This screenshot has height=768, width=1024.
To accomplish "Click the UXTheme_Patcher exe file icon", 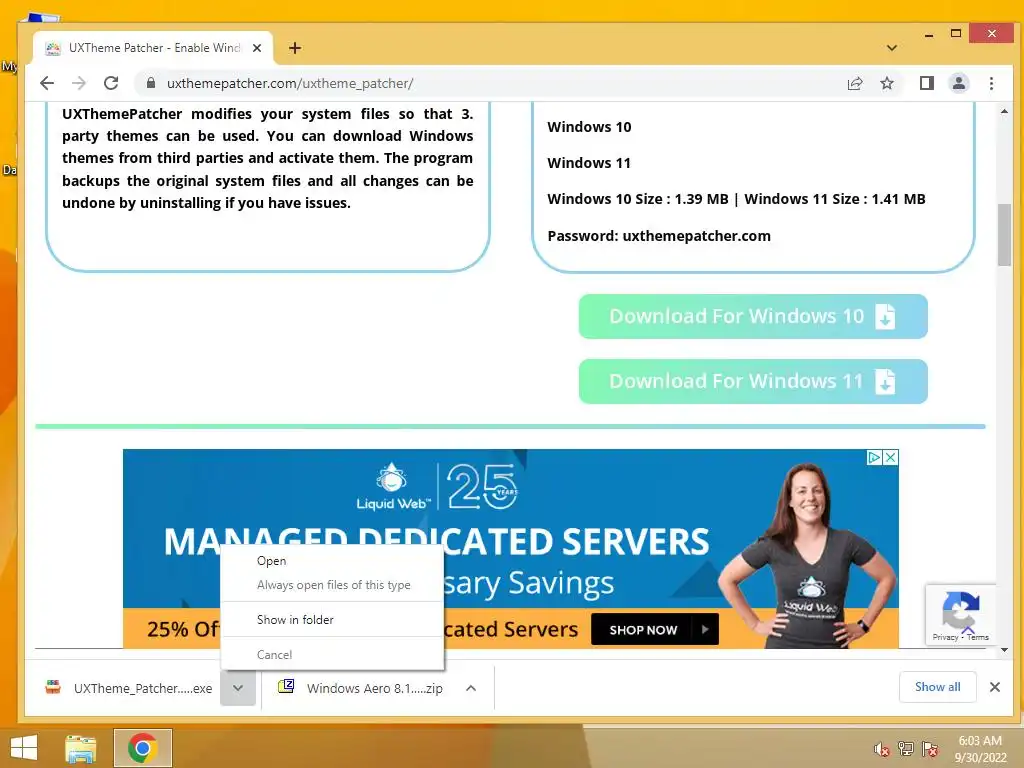I will 53,687.
